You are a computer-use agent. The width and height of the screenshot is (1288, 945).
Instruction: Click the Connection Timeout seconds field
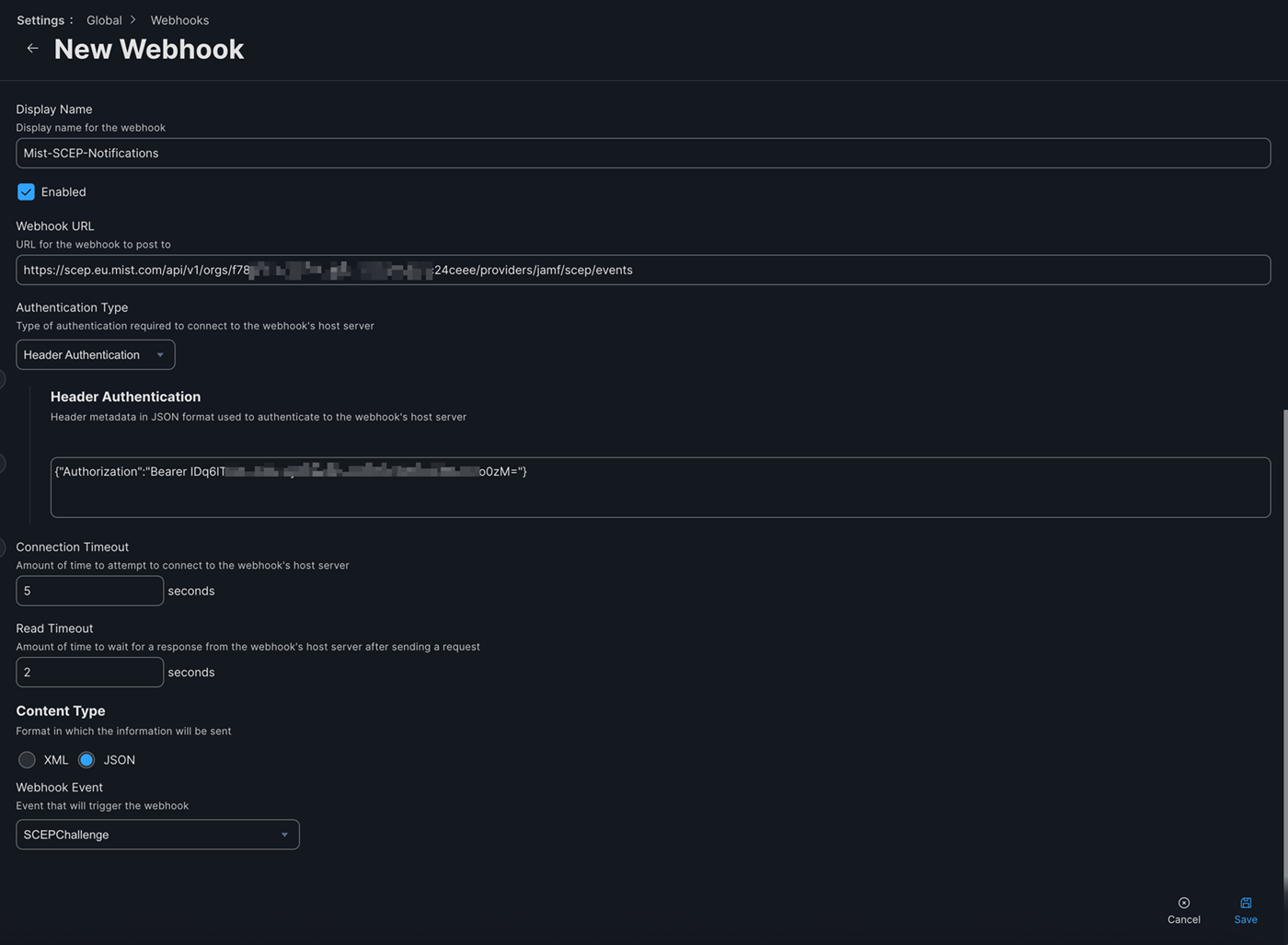tap(89, 591)
